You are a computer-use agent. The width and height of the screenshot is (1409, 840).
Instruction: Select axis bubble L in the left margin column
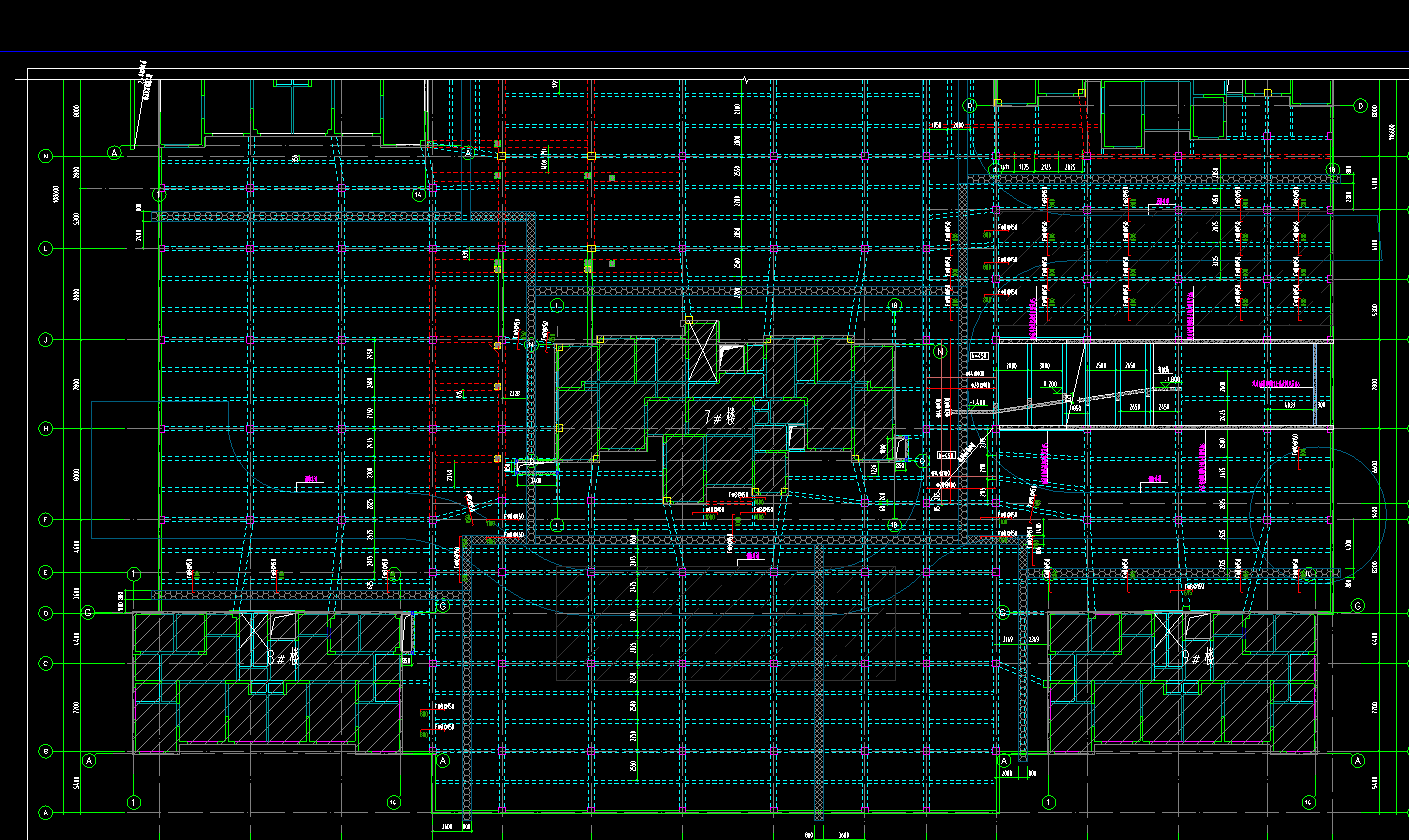point(45,248)
